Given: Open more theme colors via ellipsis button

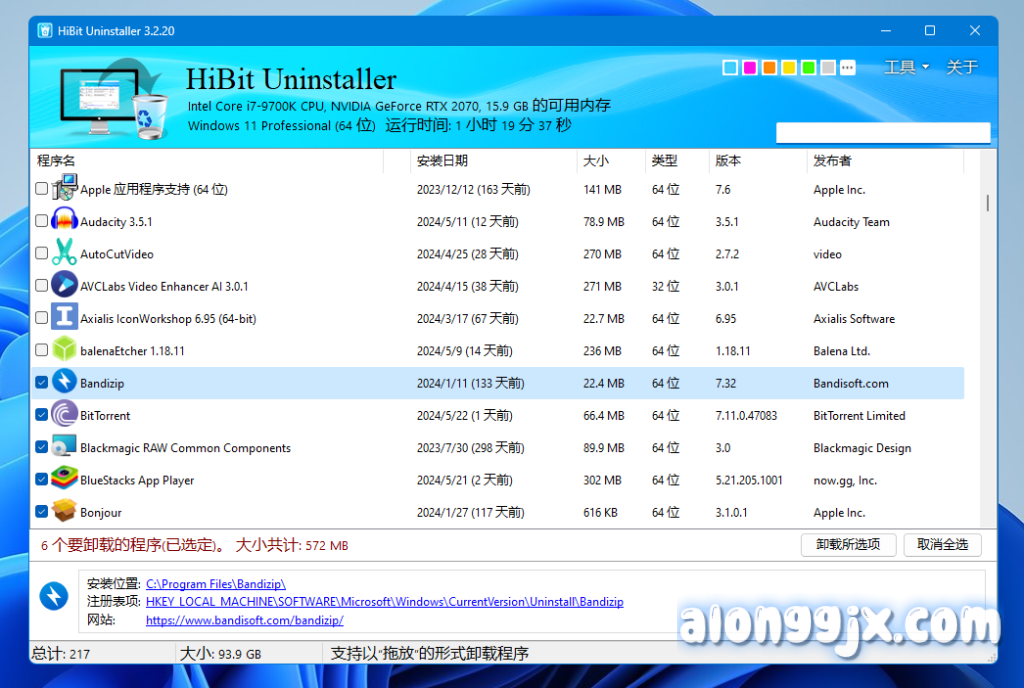Looking at the screenshot, I should point(848,68).
